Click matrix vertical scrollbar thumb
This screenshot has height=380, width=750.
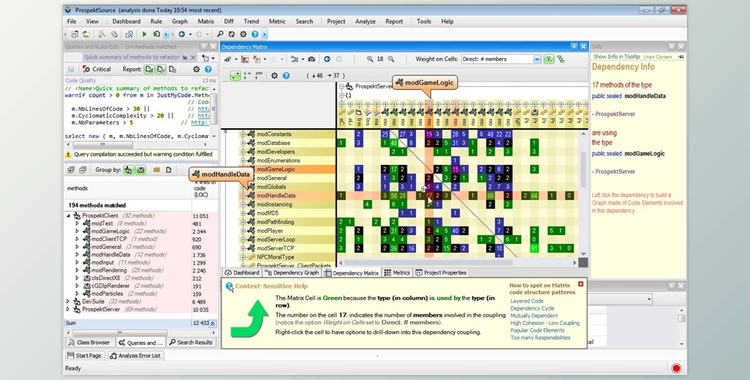pos(583,170)
